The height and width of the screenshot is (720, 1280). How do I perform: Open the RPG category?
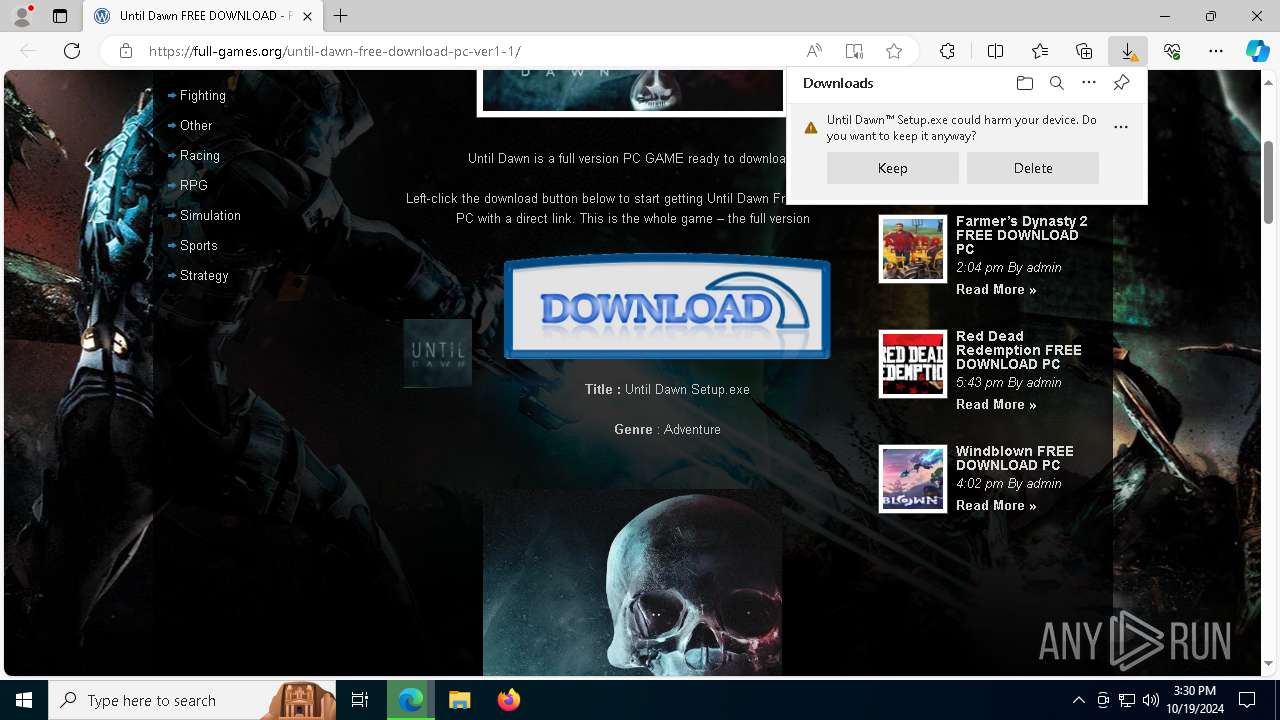[x=194, y=186]
